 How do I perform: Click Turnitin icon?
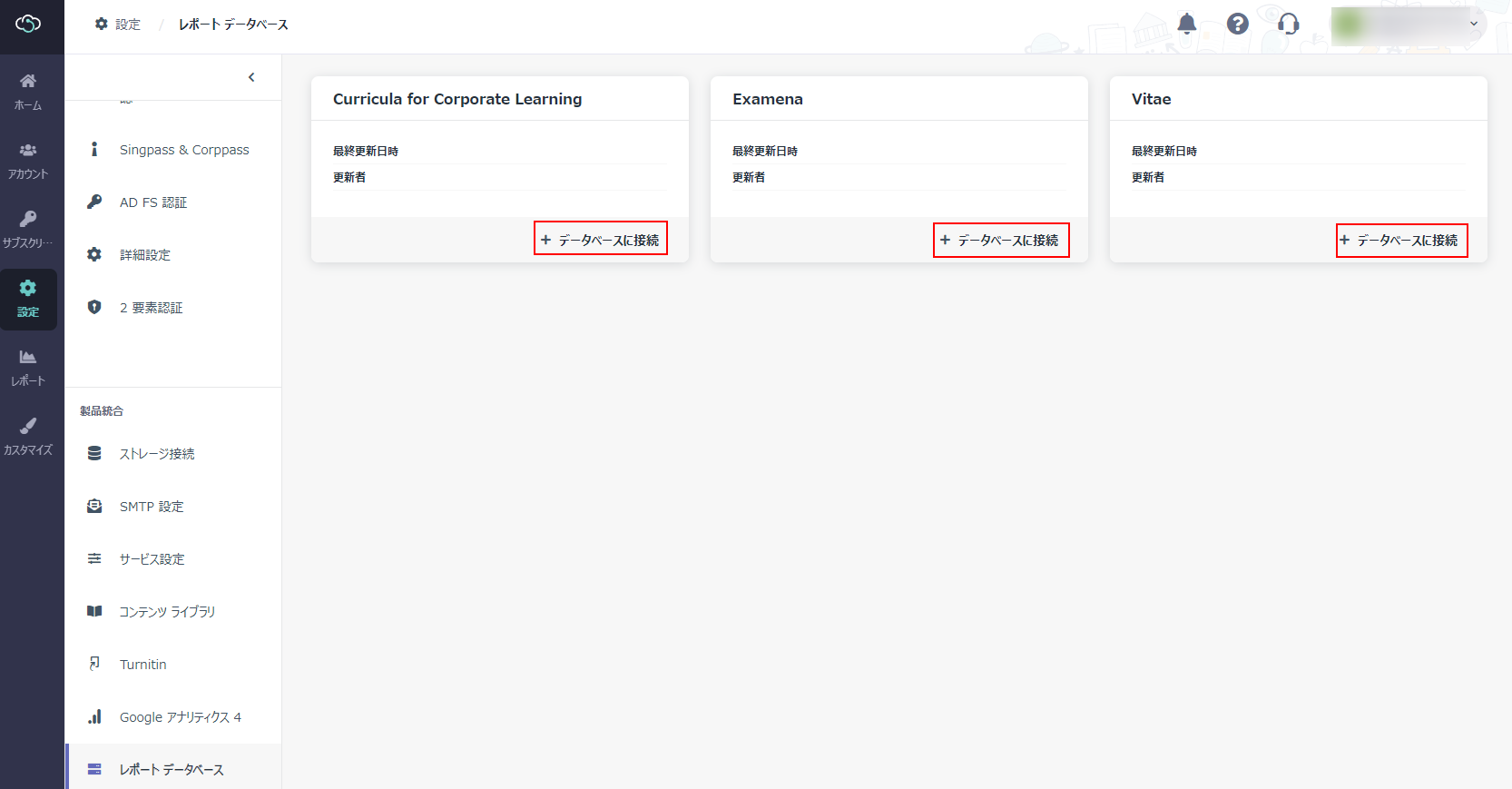(x=94, y=664)
